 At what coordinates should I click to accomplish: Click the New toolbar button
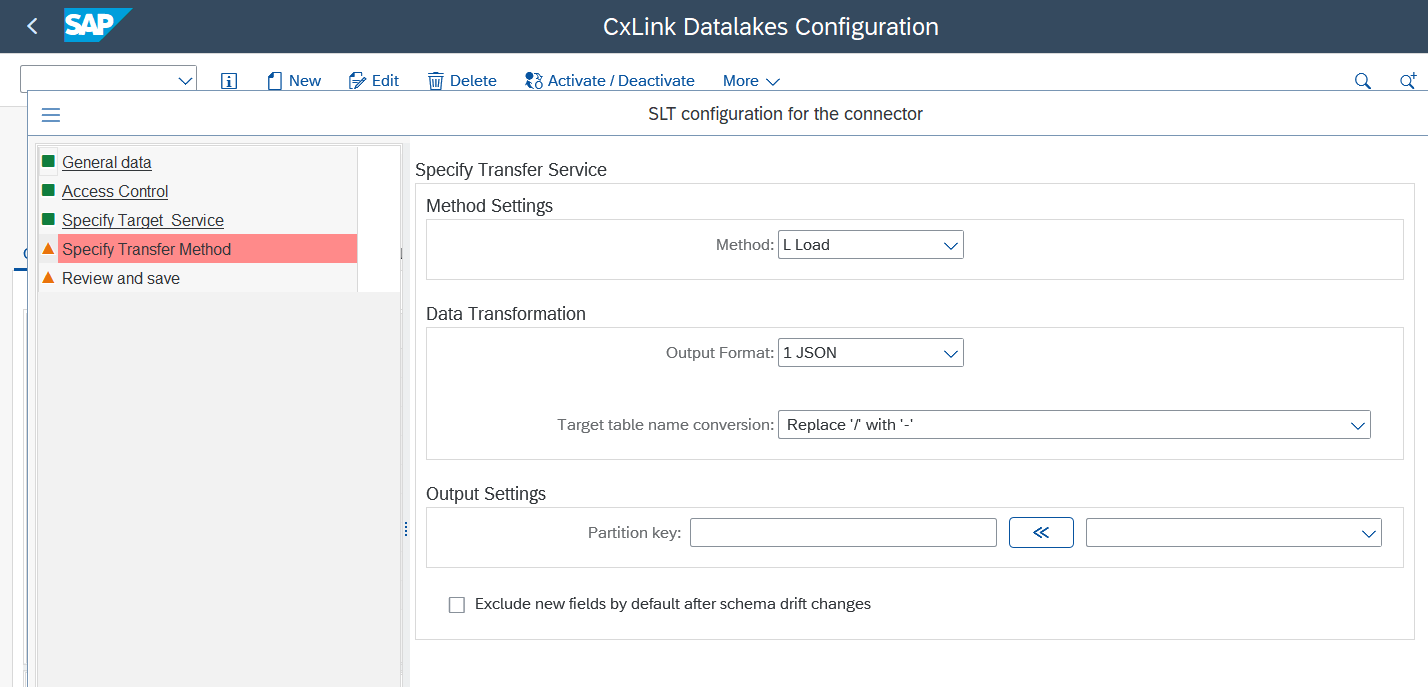(294, 81)
